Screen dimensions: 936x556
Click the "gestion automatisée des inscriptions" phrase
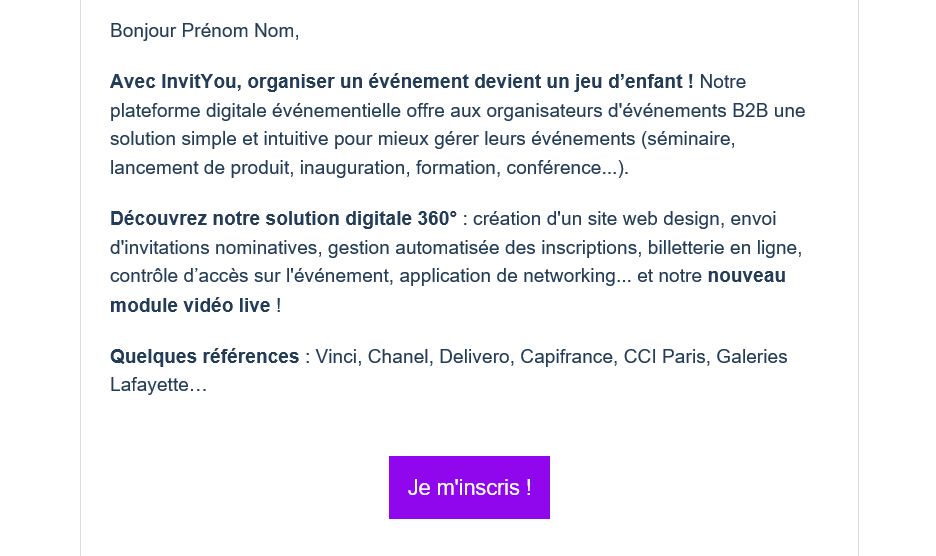(485, 247)
